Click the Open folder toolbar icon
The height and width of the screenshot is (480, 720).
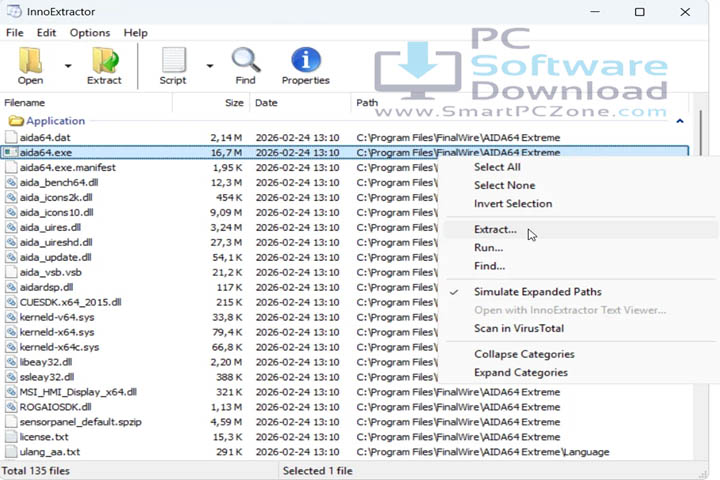click(x=30, y=61)
